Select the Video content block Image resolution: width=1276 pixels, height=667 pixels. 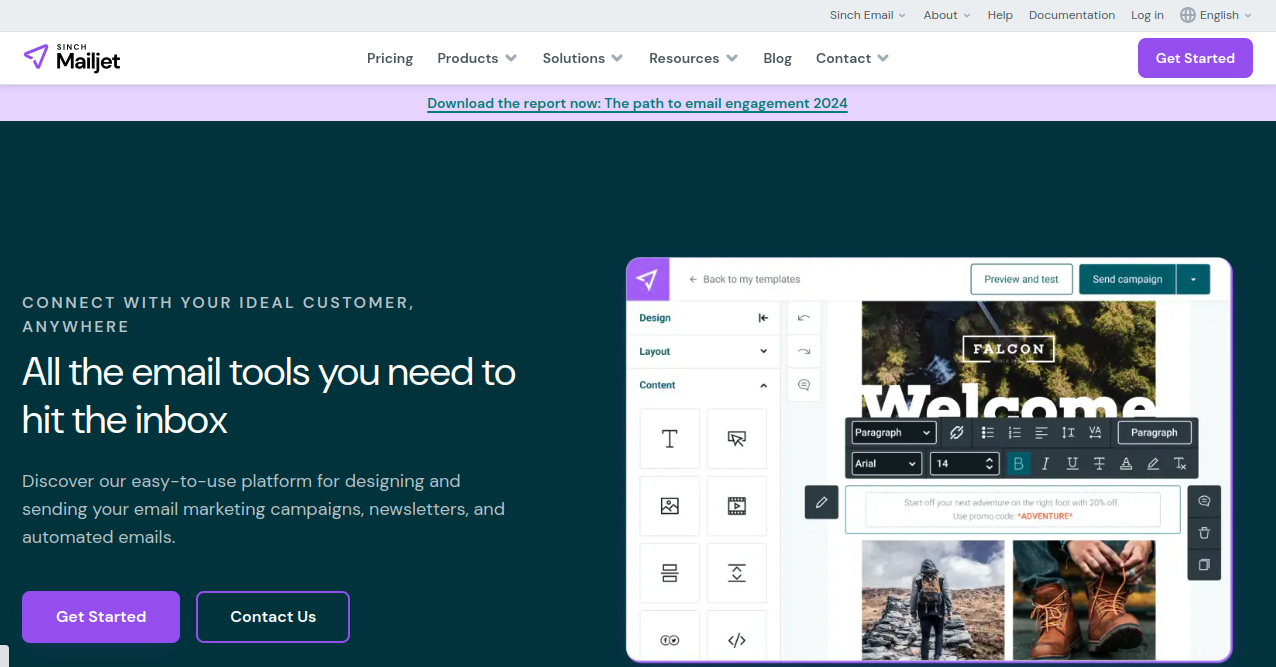click(736, 506)
